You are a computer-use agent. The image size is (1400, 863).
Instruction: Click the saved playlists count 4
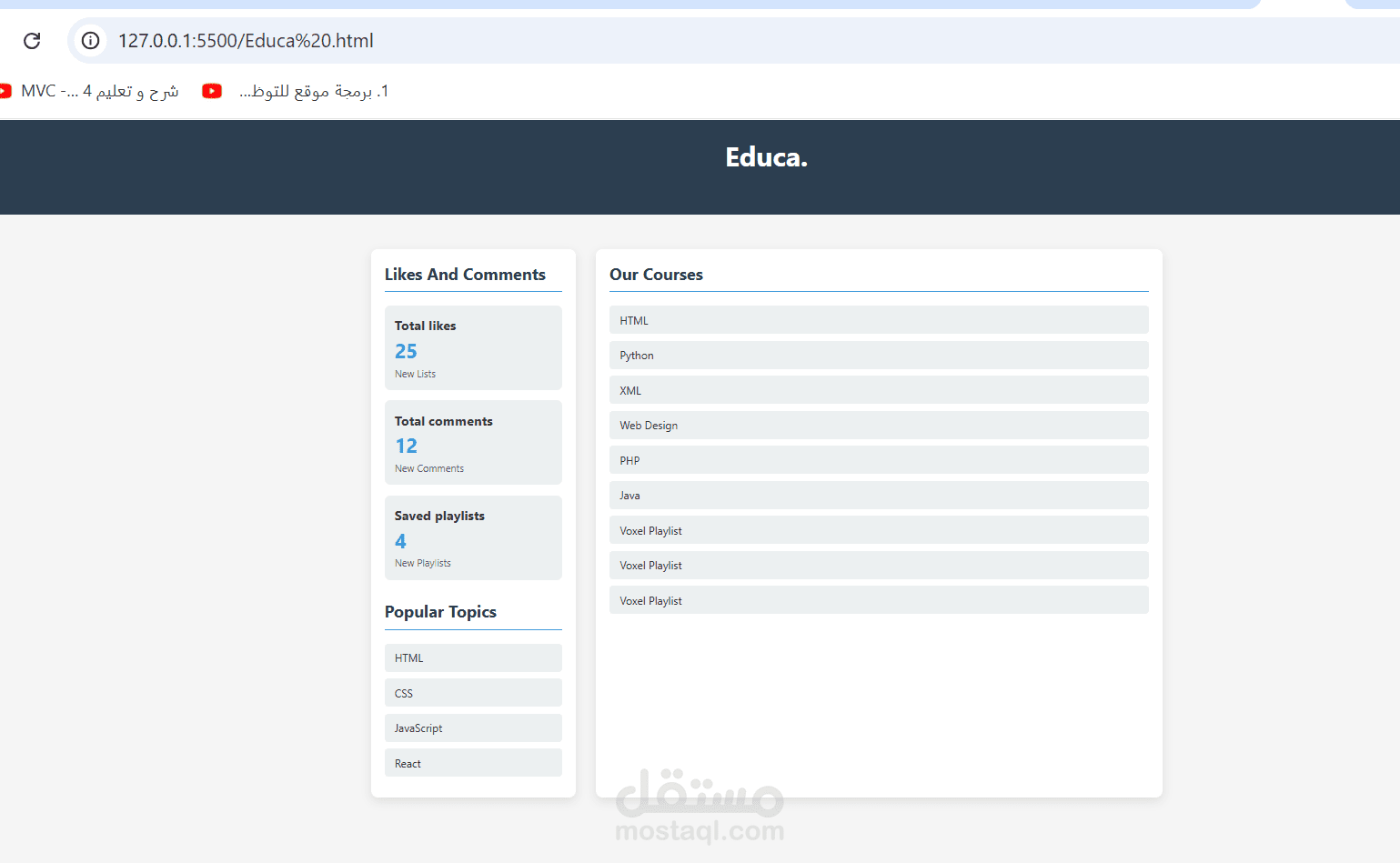coord(400,541)
